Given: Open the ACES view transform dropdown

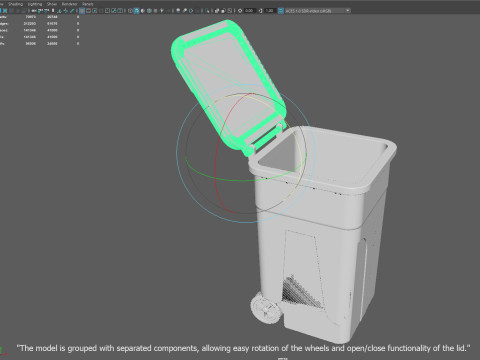Looking at the screenshot, I should (318, 11).
